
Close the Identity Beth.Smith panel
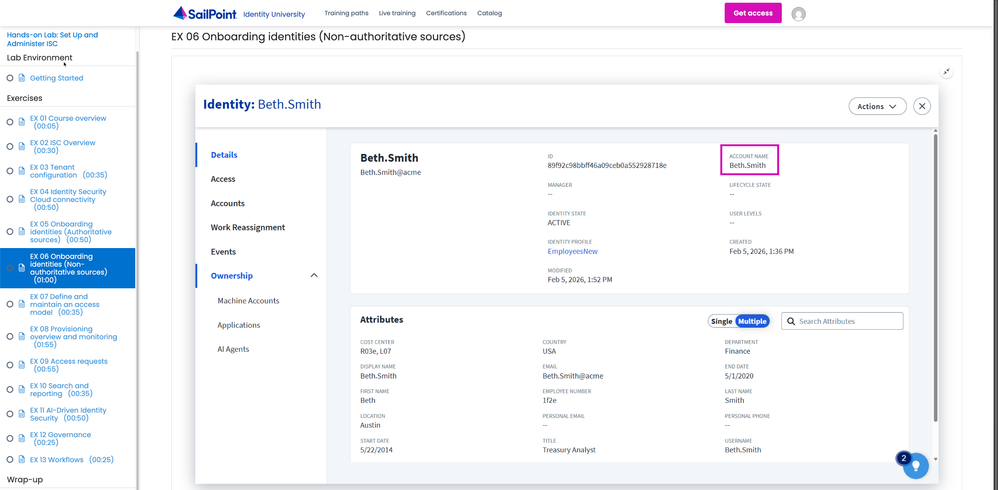point(922,106)
